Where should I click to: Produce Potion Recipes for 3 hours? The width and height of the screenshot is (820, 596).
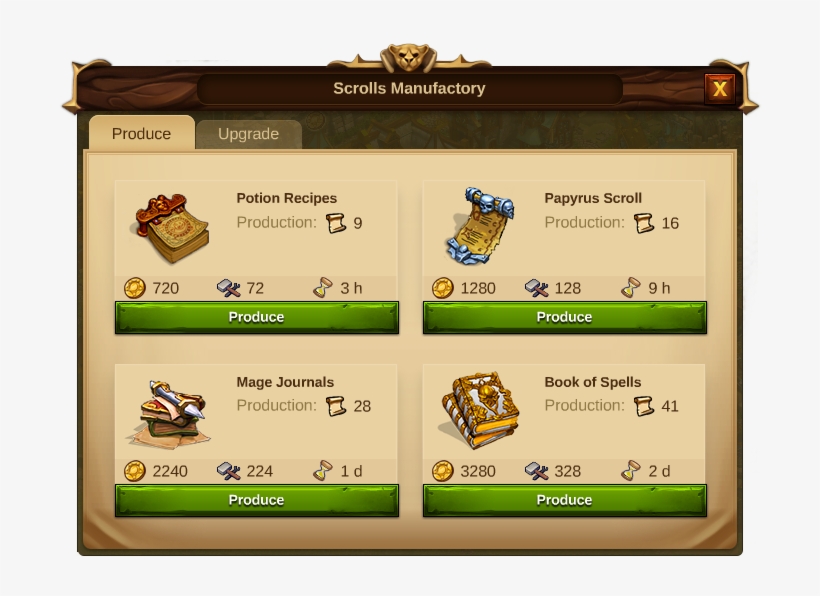[x=256, y=317]
